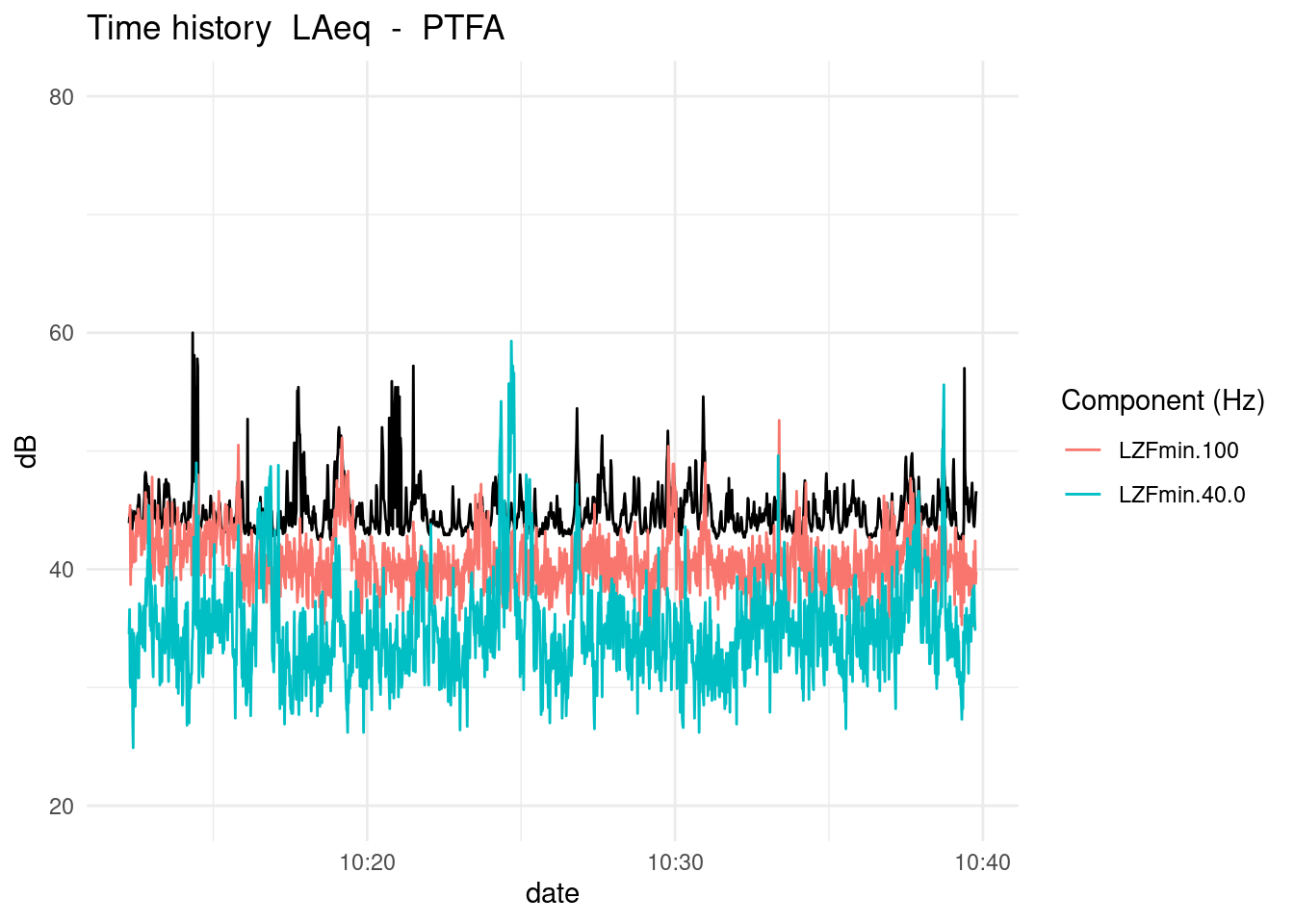Click the LZFmin.100 legend label
The width and height of the screenshot is (1294, 924).
tap(1178, 450)
